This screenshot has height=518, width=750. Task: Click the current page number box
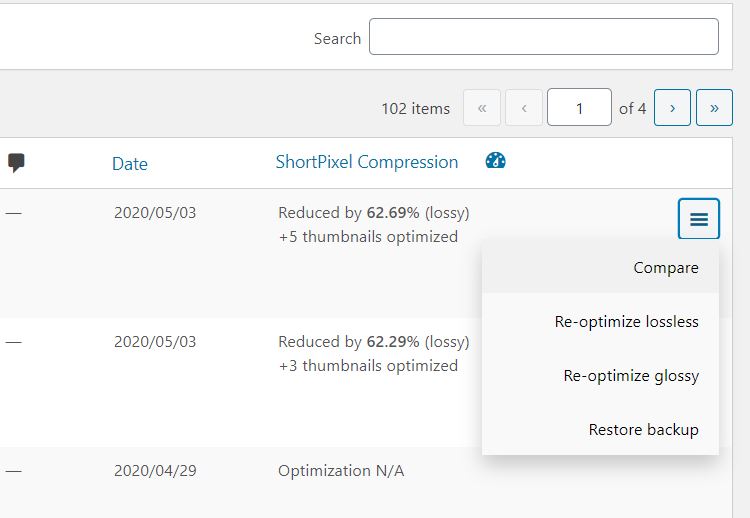point(579,108)
